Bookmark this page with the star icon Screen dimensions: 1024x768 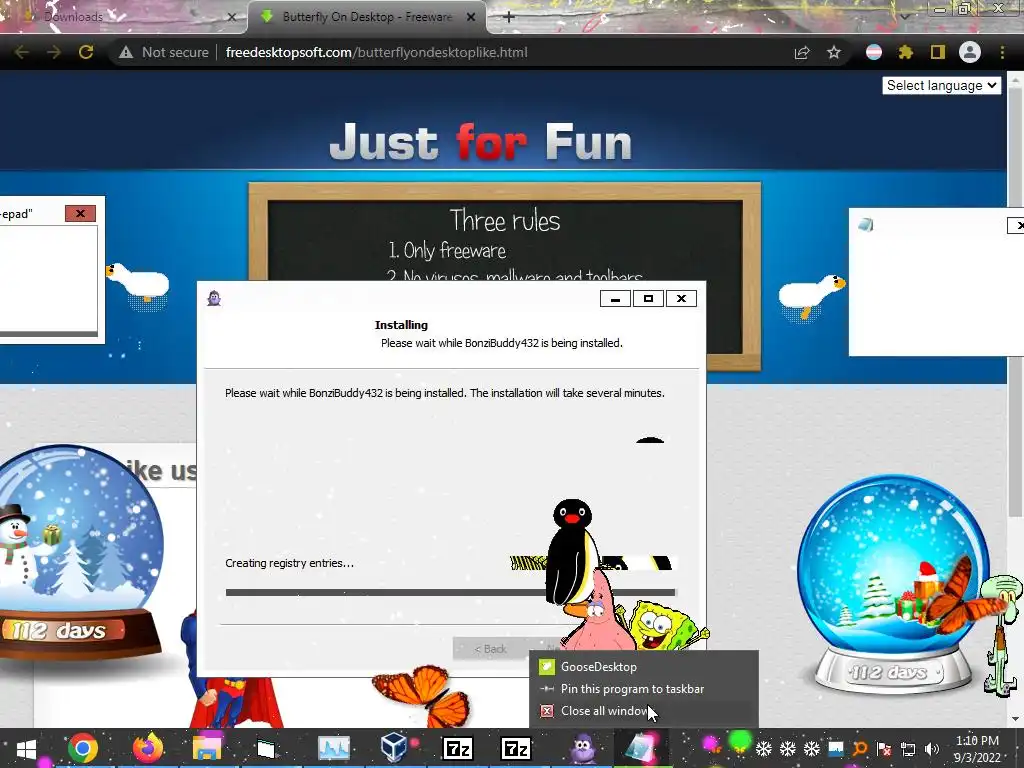tap(834, 52)
